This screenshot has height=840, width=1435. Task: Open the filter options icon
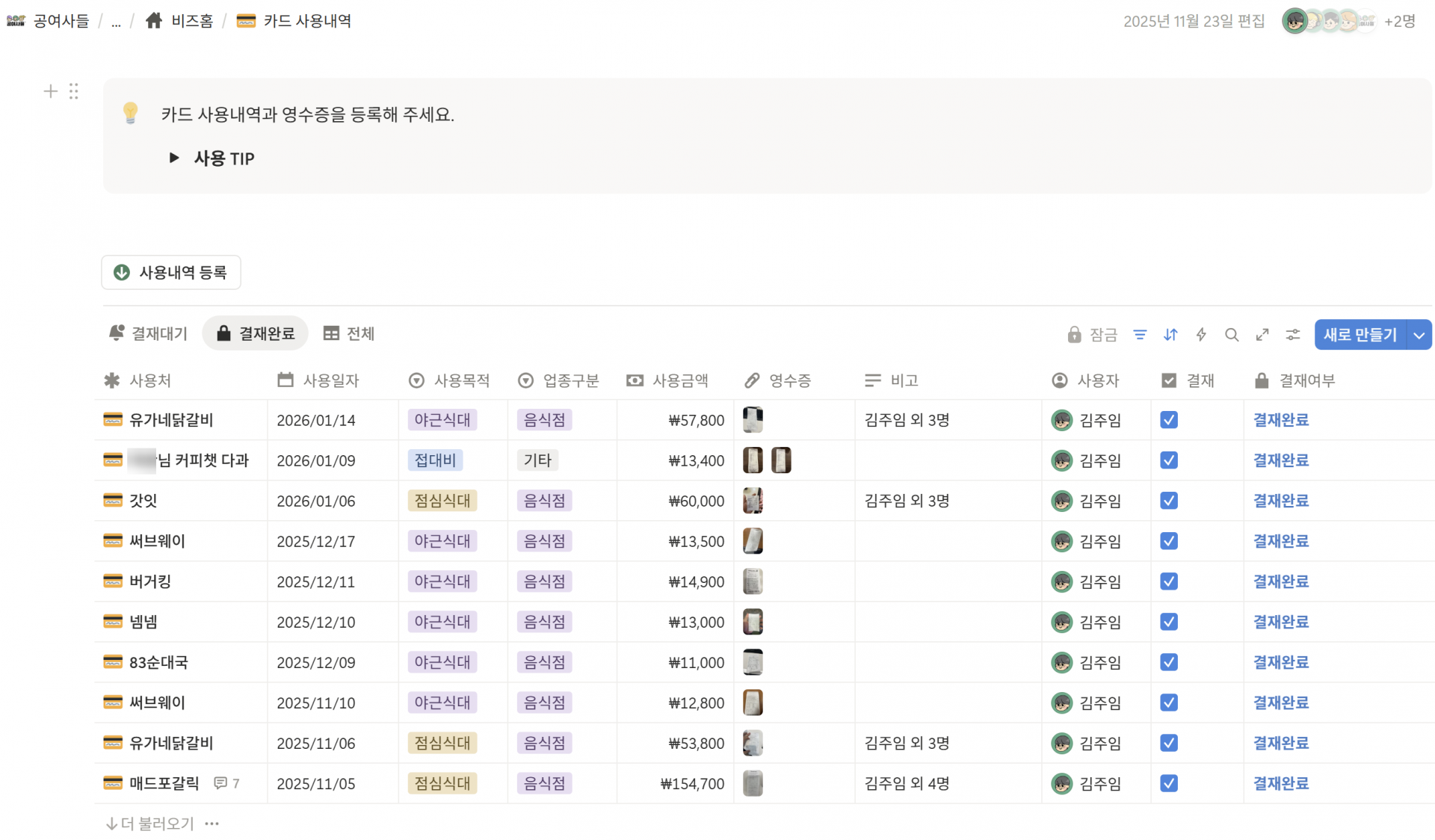(1139, 335)
